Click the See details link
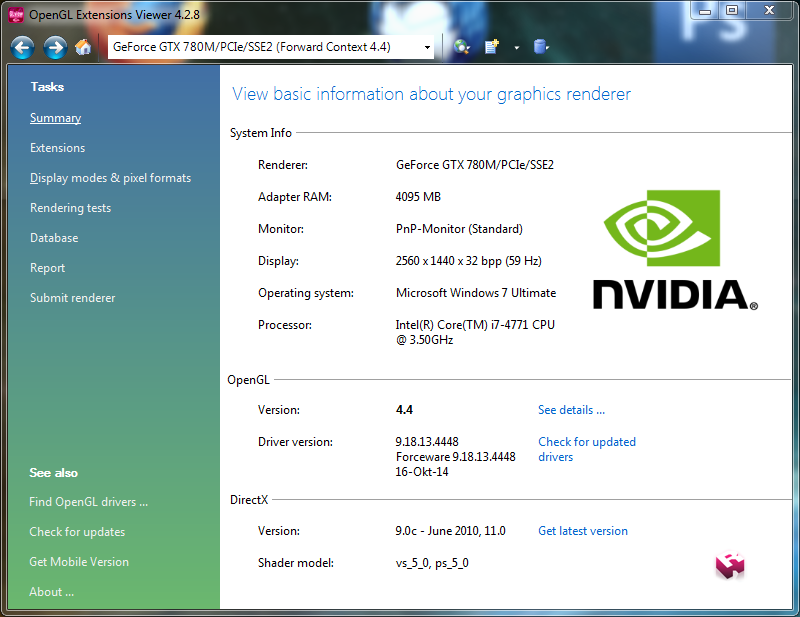This screenshot has width=800, height=617. tap(571, 410)
